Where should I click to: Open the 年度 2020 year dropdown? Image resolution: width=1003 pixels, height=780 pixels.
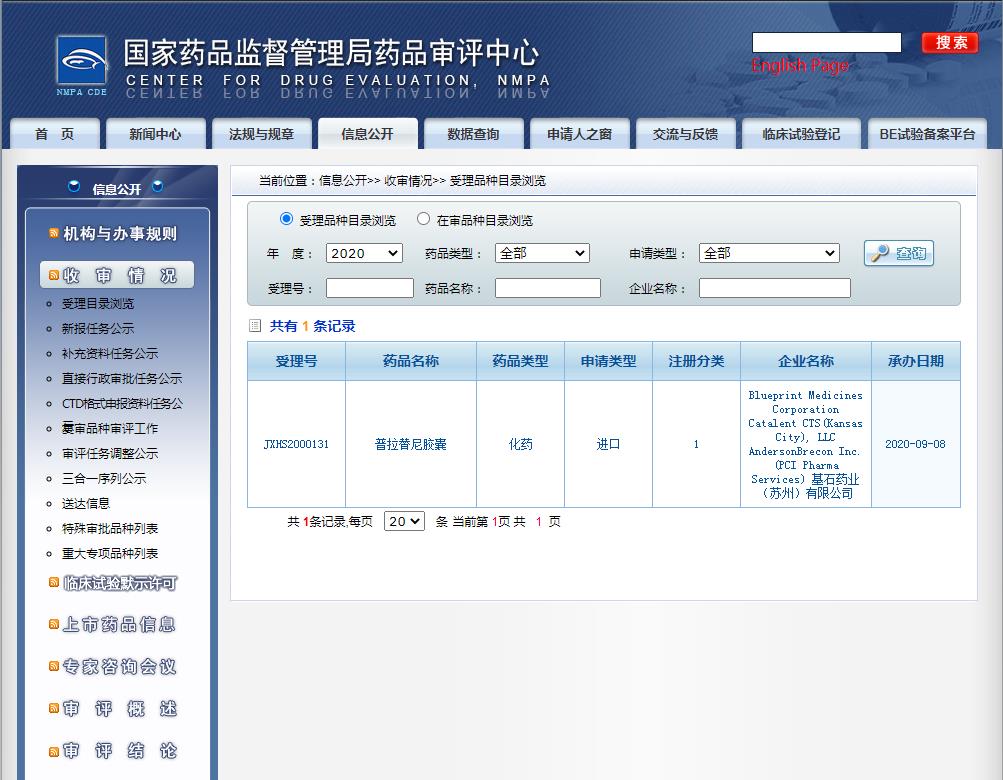[x=364, y=254]
